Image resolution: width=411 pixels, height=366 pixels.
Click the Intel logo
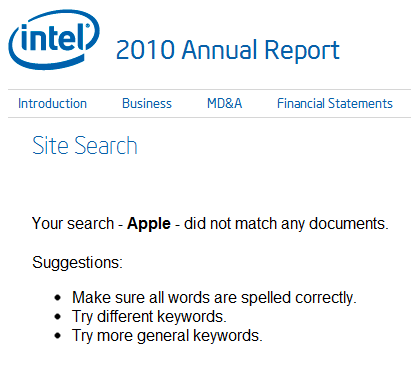[x=54, y=39]
